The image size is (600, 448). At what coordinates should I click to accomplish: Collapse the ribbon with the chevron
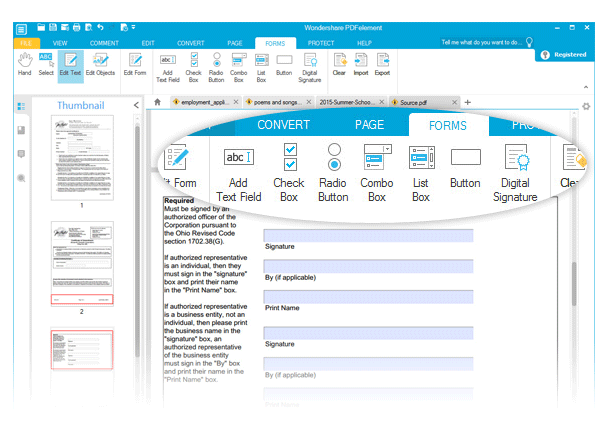tap(586, 87)
